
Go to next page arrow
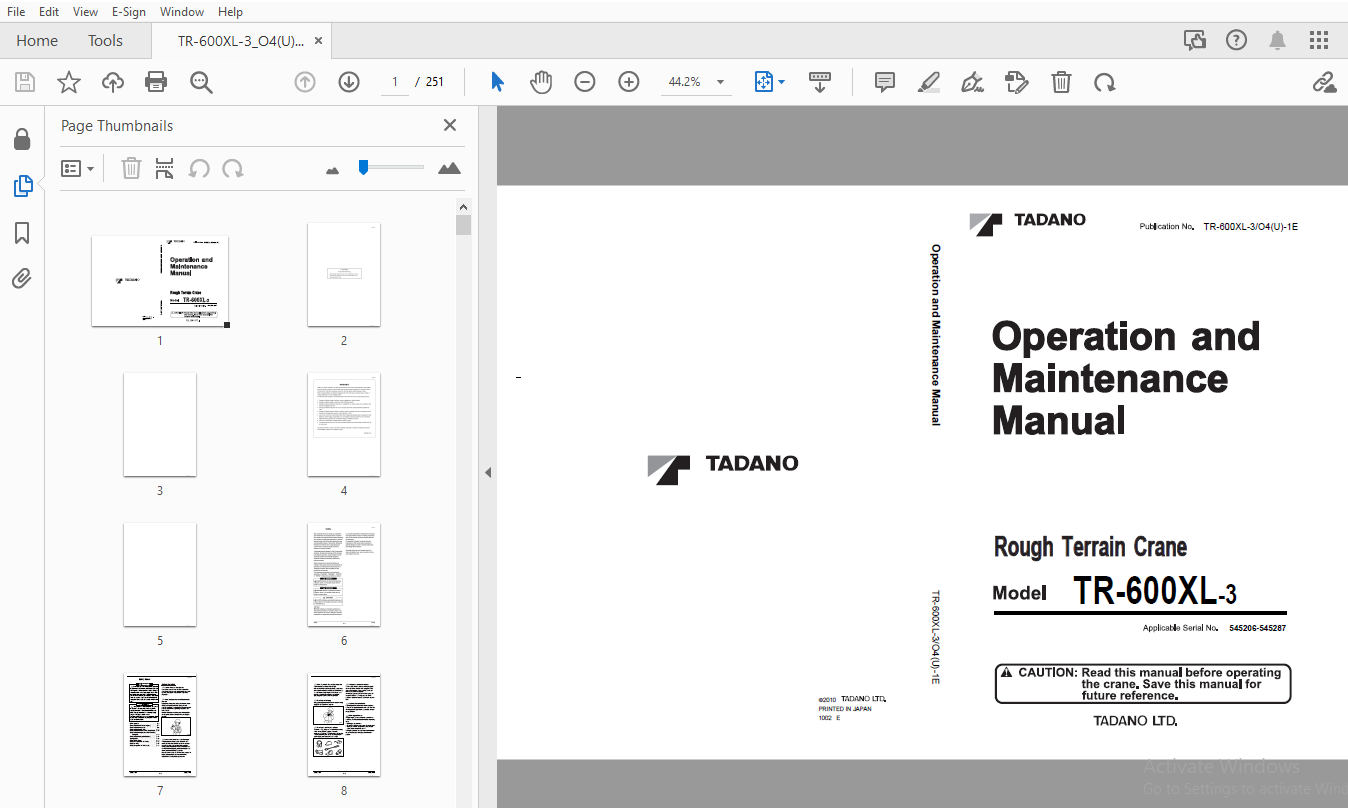[349, 82]
